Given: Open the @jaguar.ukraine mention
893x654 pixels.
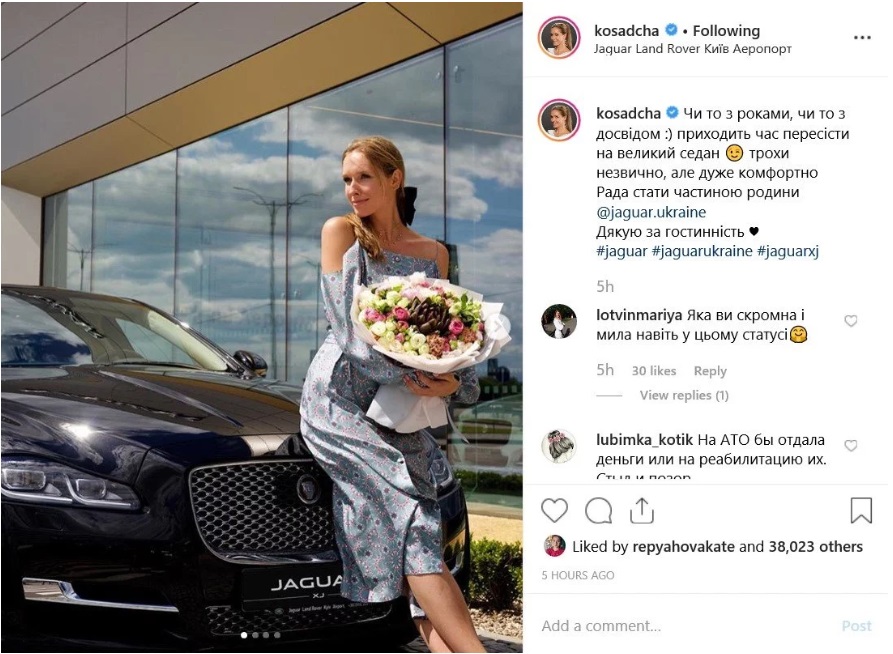Looking at the screenshot, I should point(651,212).
